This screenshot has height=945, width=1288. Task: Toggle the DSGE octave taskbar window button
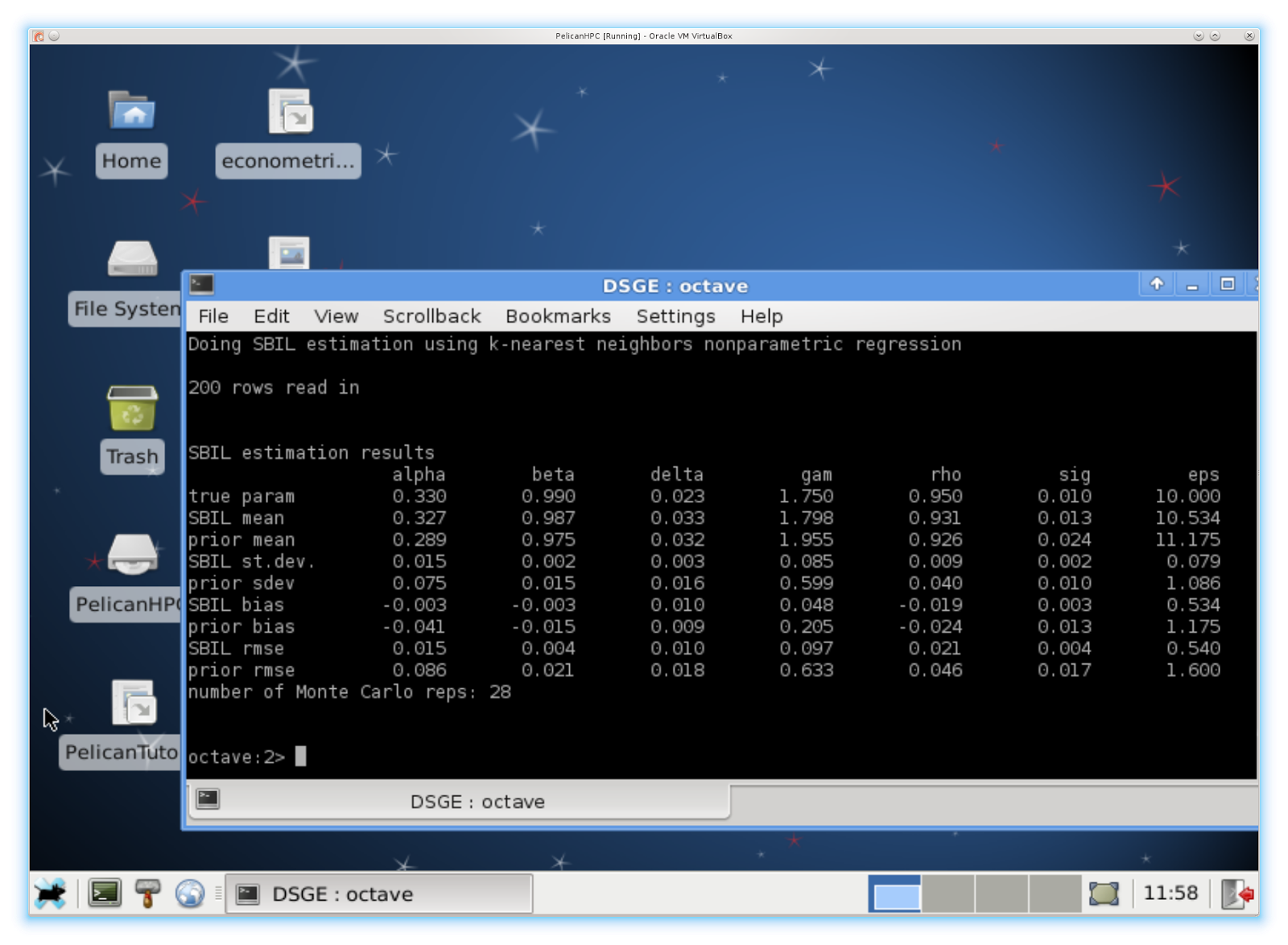[378, 893]
